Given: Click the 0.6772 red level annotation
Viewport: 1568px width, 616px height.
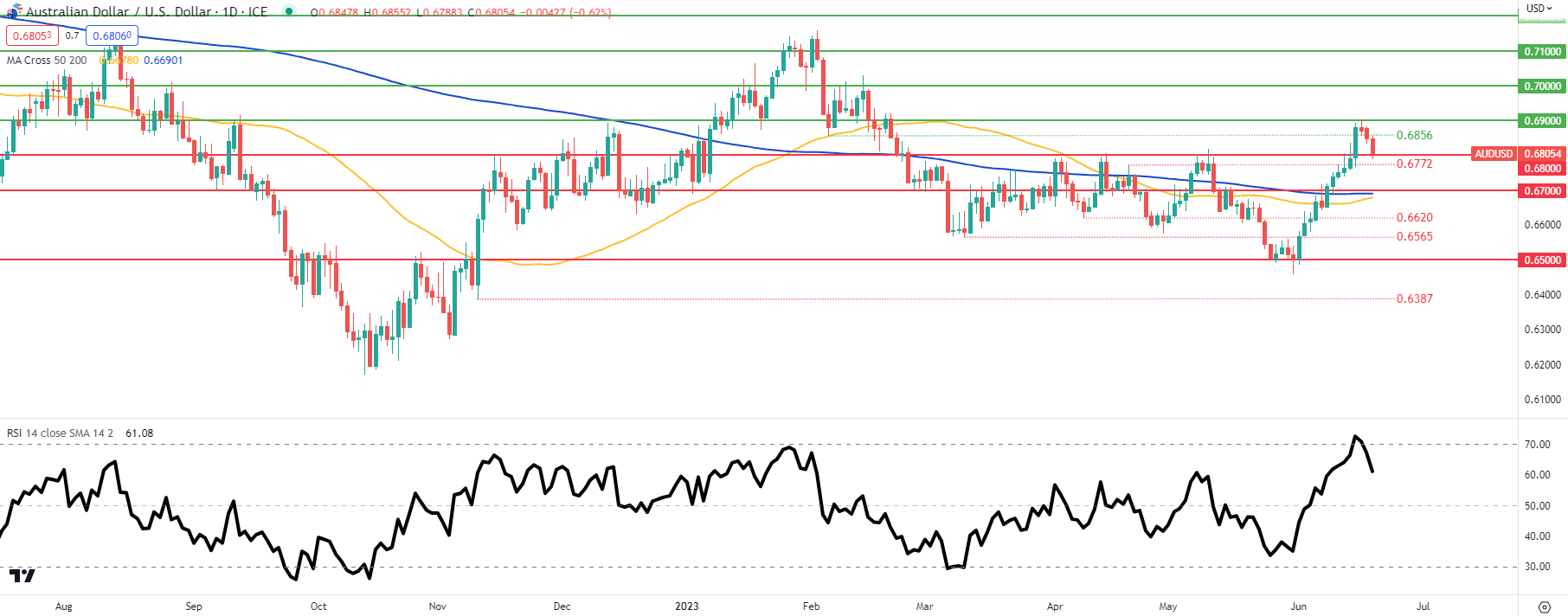Looking at the screenshot, I should (x=1415, y=164).
